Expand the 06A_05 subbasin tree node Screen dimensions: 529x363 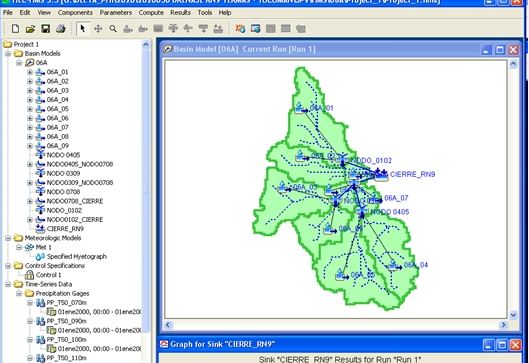30,109
